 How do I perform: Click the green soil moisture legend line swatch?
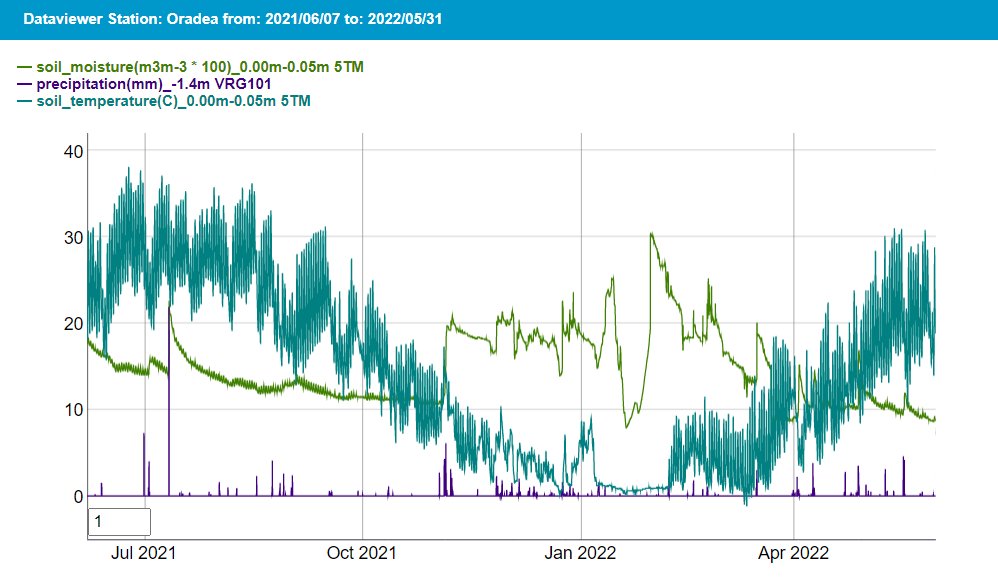pos(25,67)
